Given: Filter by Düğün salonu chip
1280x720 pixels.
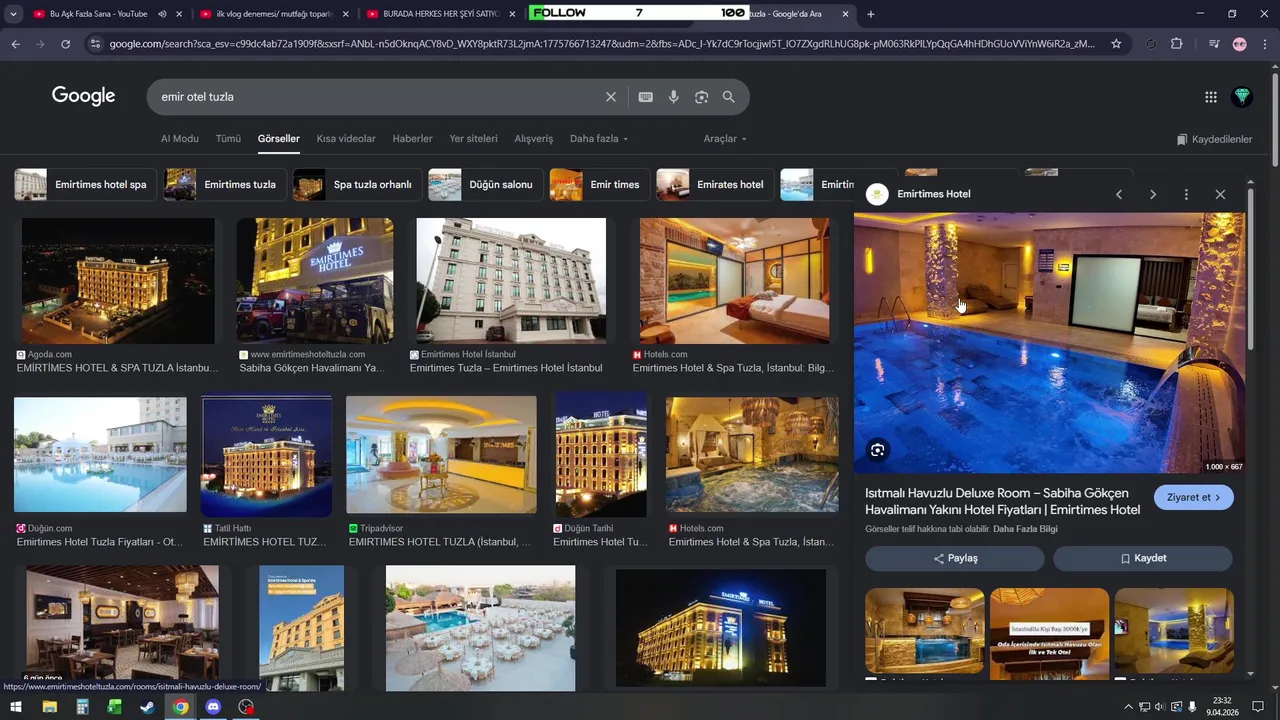Looking at the screenshot, I should click(486, 185).
